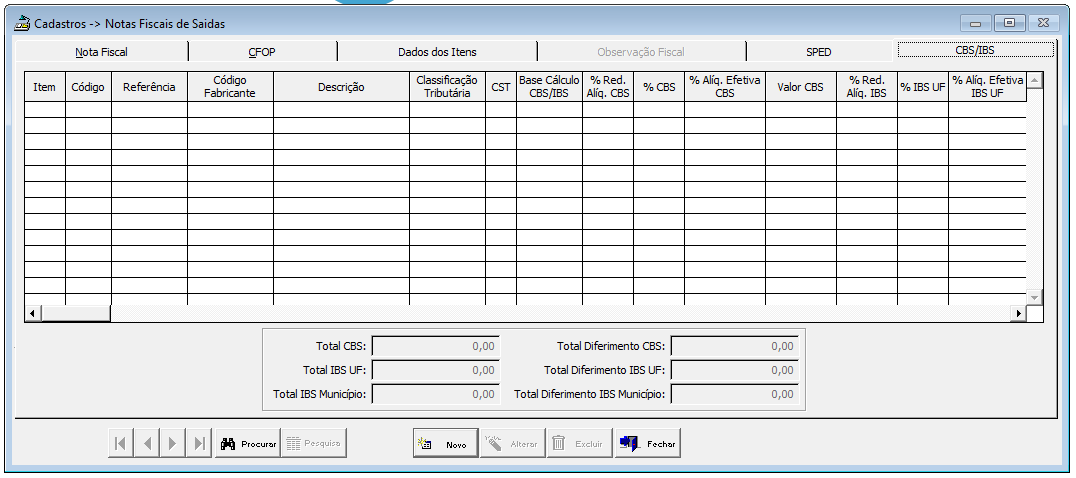Click the Alterar edit button

click(x=511, y=444)
